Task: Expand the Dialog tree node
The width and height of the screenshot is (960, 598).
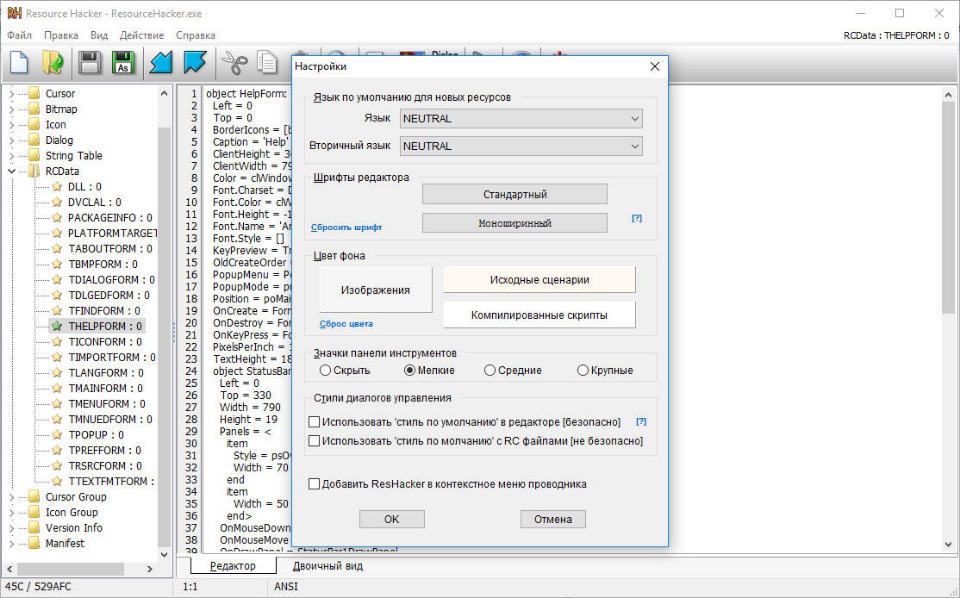Action: pyautogui.click(x=11, y=140)
